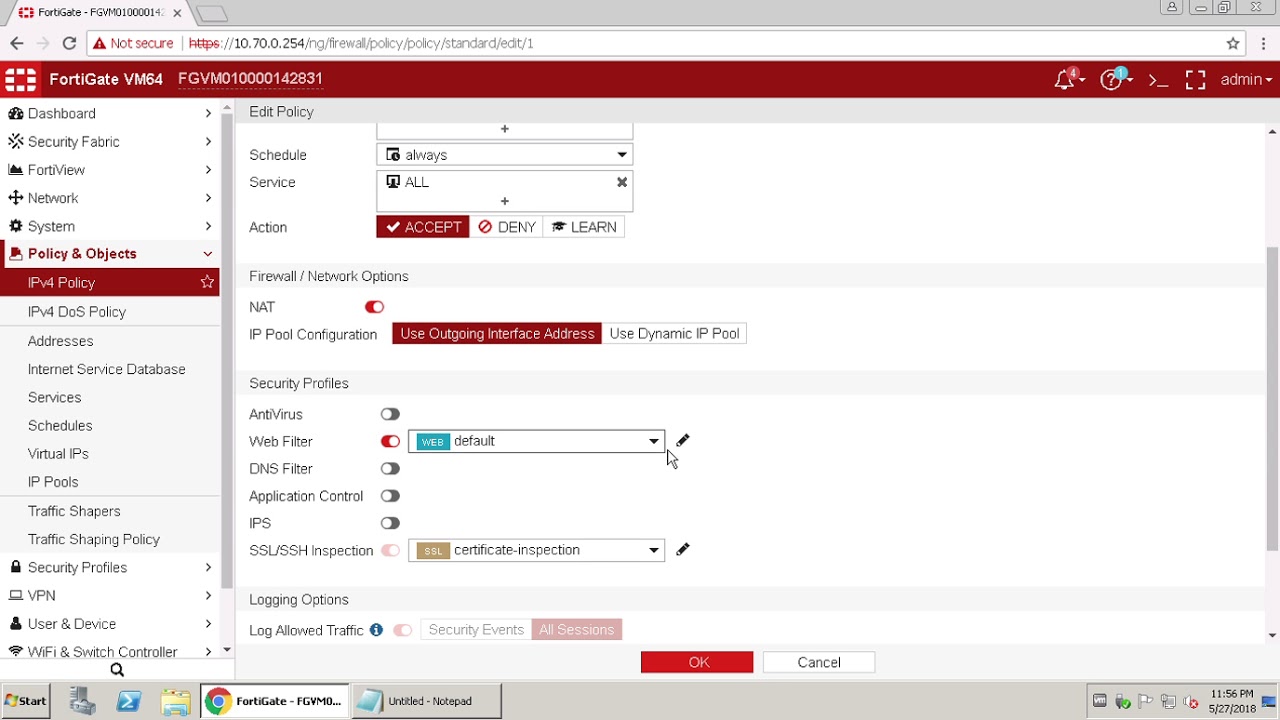Open the help question mark menu
Image resolution: width=1280 pixels, height=720 pixels.
[x=1113, y=80]
